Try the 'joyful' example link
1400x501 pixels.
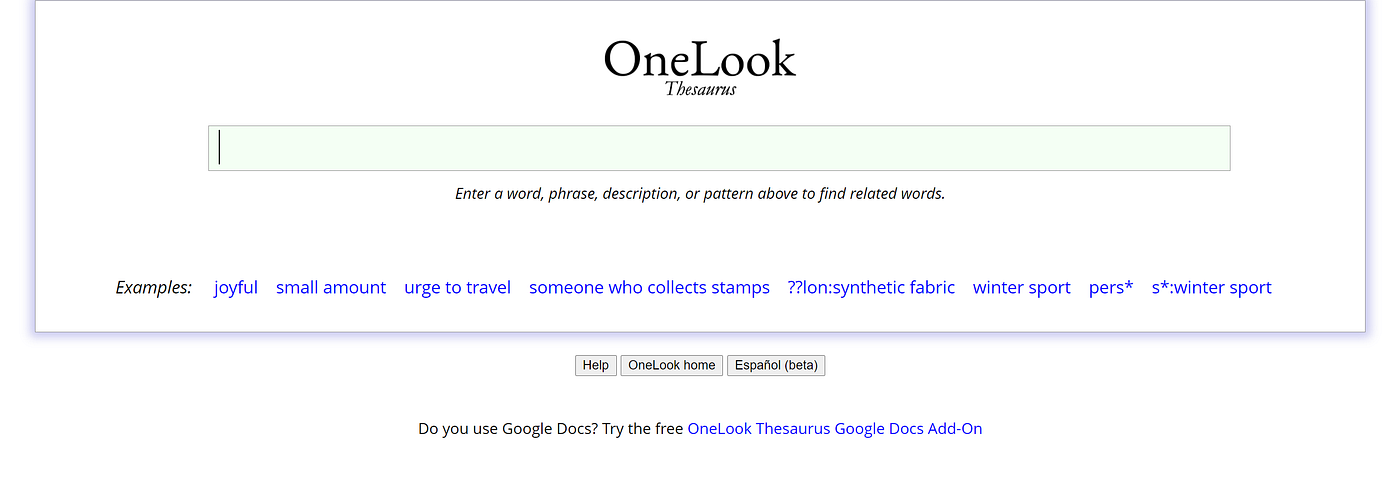[236, 287]
